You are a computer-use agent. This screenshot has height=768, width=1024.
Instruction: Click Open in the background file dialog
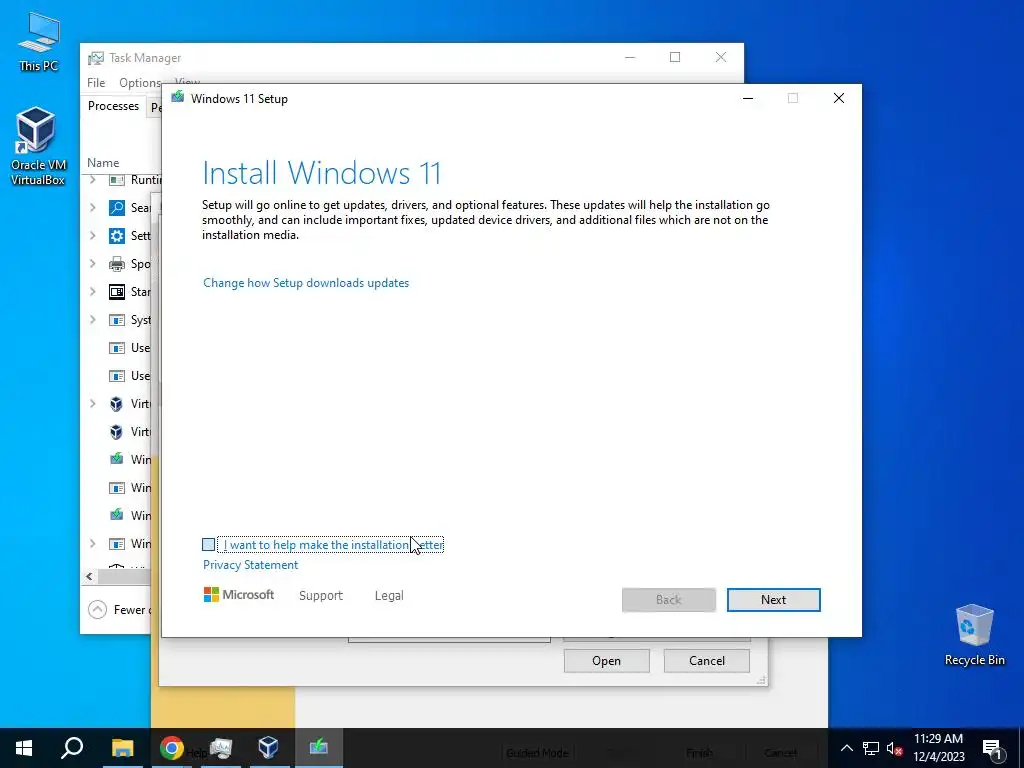pyautogui.click(x=606, y=661)
